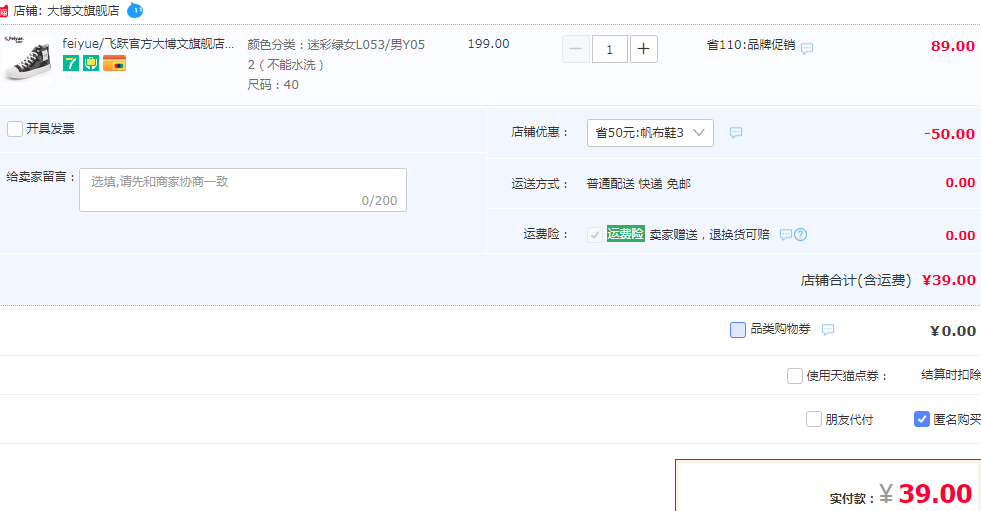Open the 省50元:帆布鞋3 store discount dropdown
The width and height of the screenshot is (981, 511).
pyautogui.click(x=650, y=133)
